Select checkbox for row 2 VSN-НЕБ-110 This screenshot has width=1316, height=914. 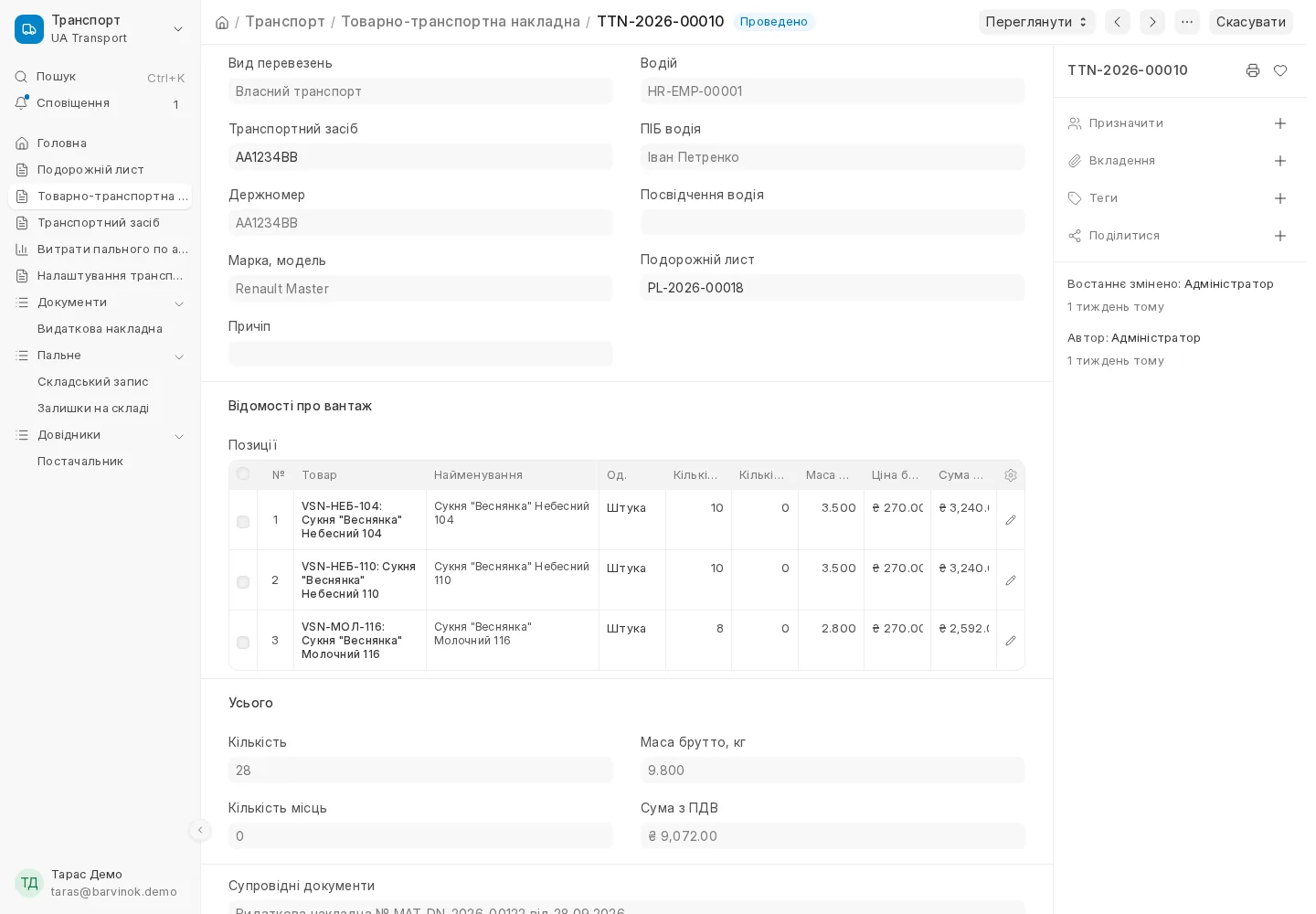coord(243,582)
